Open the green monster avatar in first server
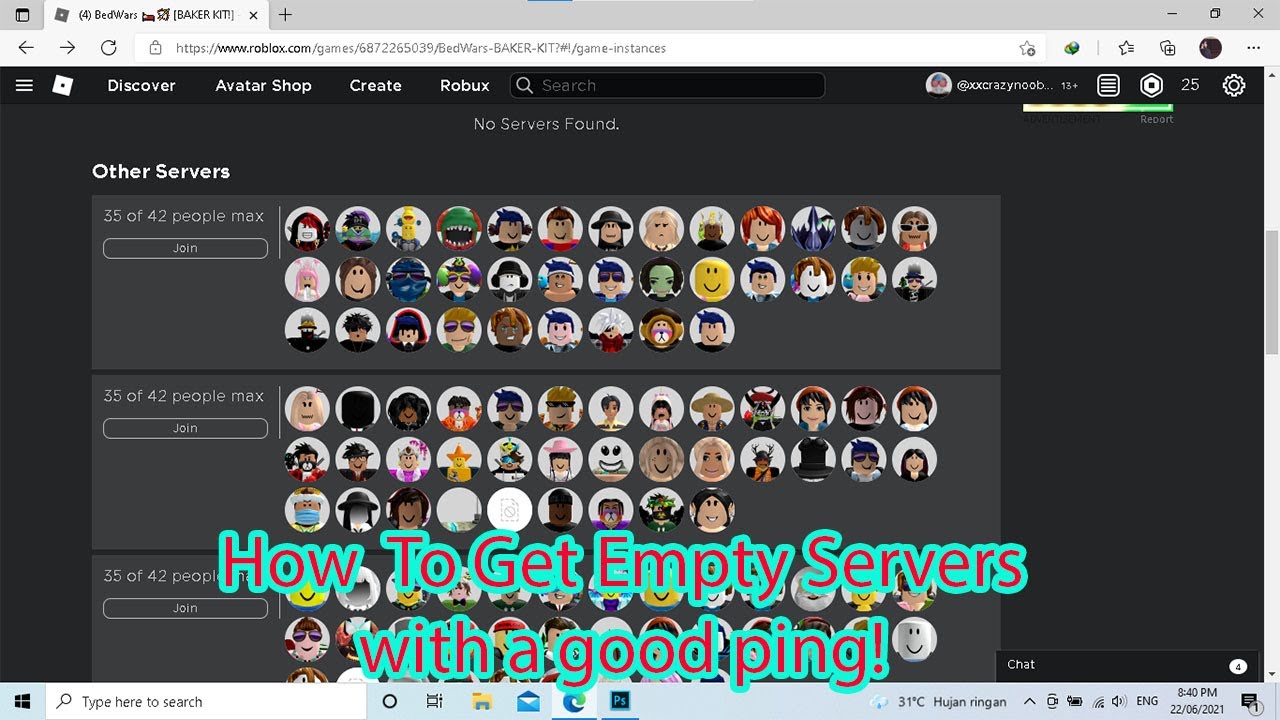1280x720 pixels. pyautogui.click(x=459, y=229)
